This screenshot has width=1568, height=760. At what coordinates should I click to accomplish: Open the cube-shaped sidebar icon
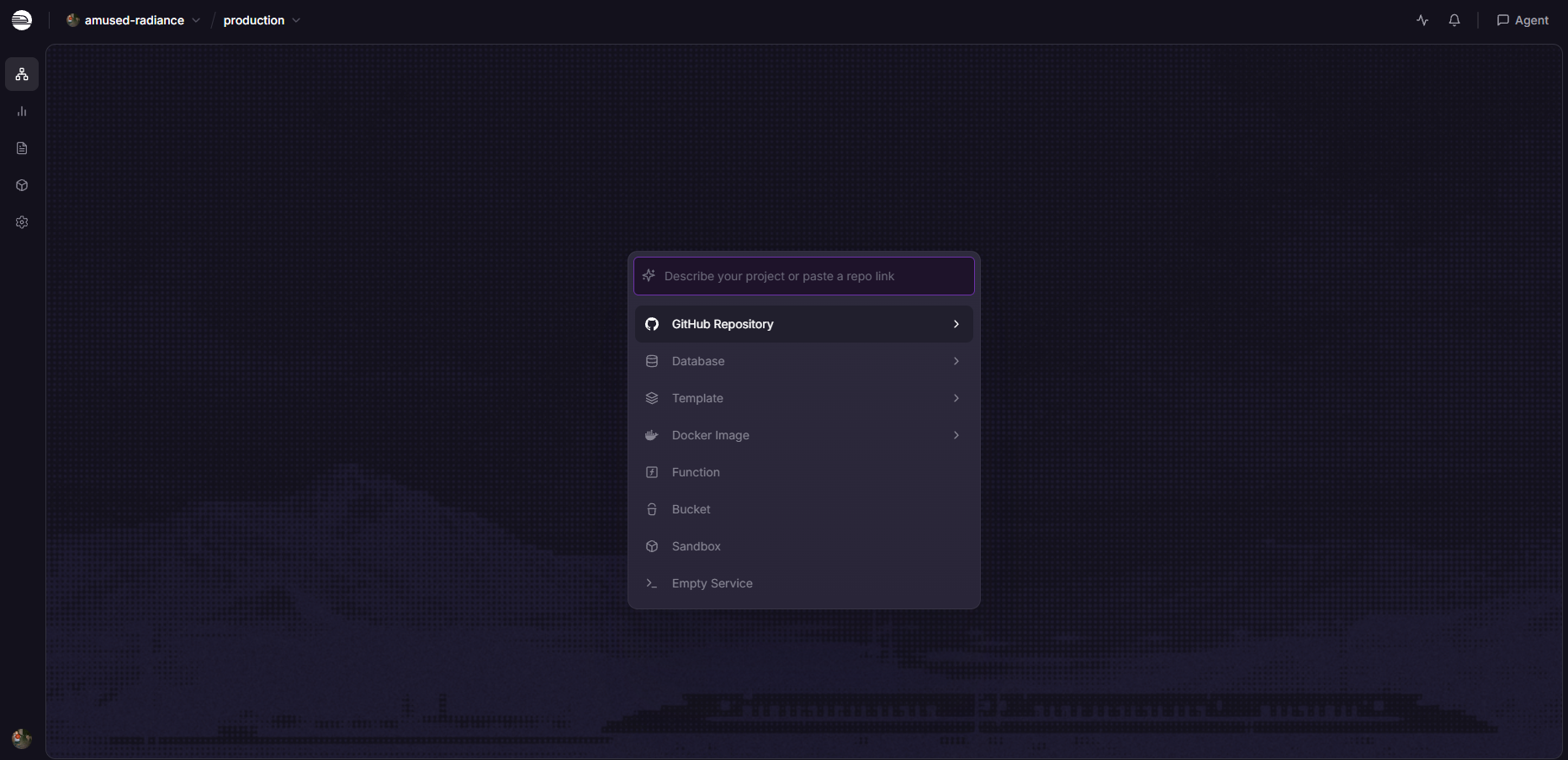pyautogui.click(x=22, y=185)
